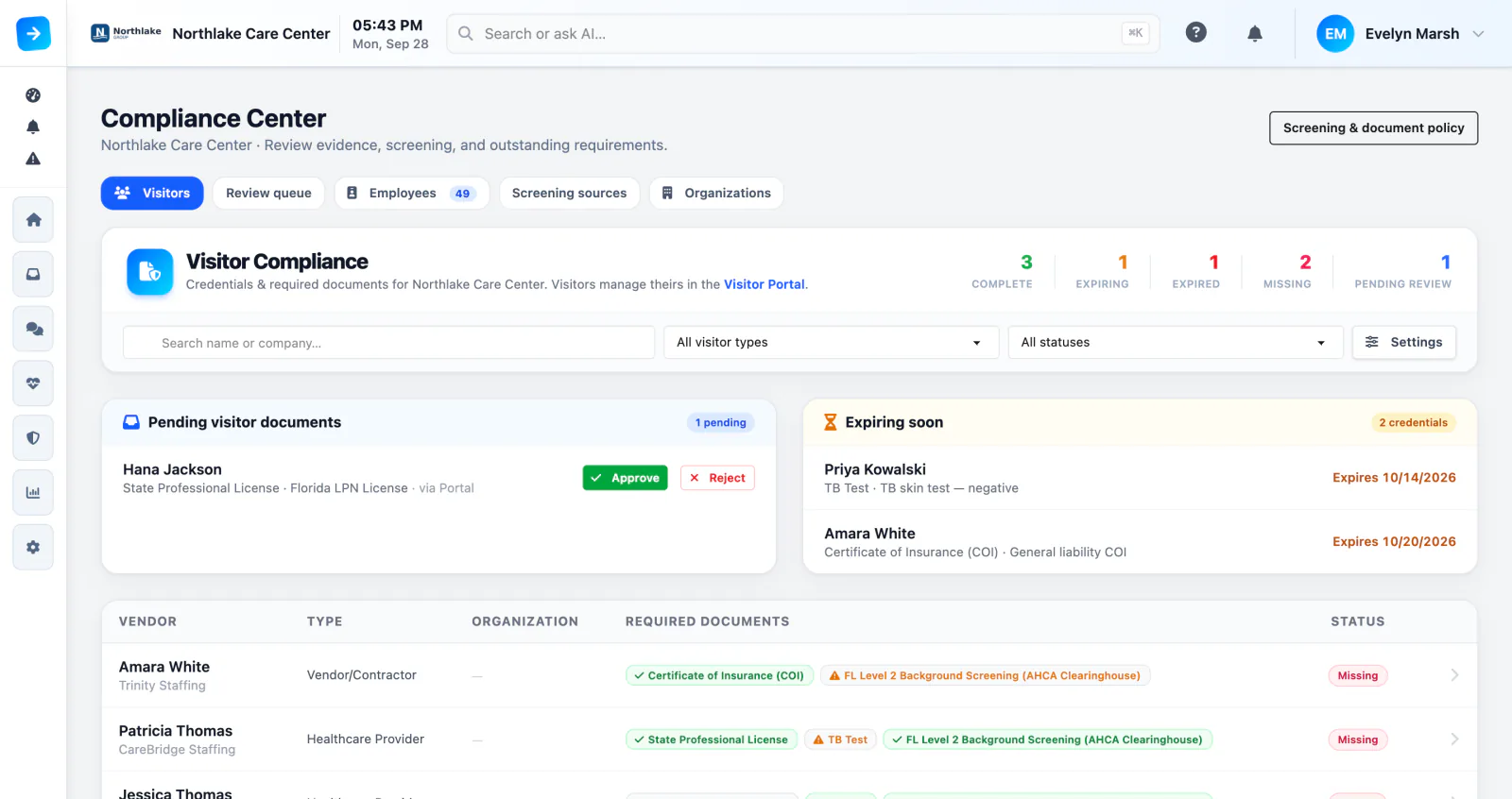Click the bell icon in left sidebar
This screenshot has height=799, width=1512.
coord(33,127)
